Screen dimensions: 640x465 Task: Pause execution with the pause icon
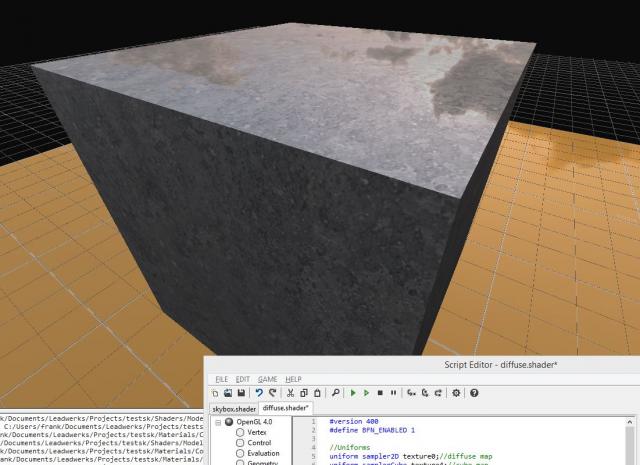(x=393, y=393)
